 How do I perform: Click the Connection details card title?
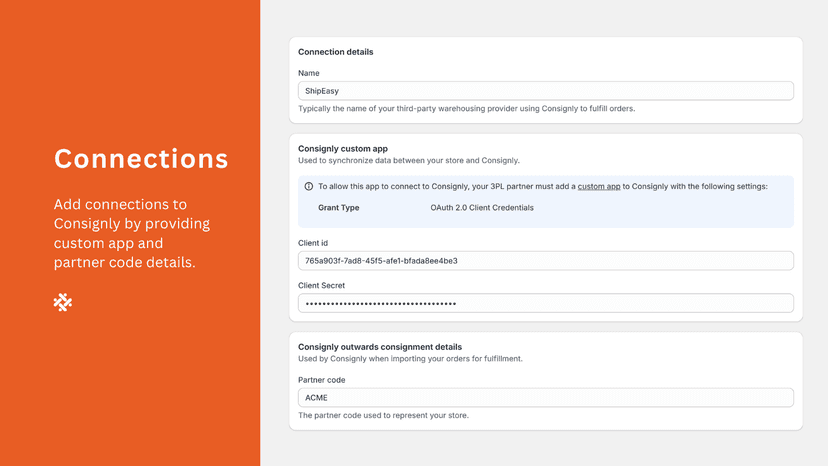point(335,52)
